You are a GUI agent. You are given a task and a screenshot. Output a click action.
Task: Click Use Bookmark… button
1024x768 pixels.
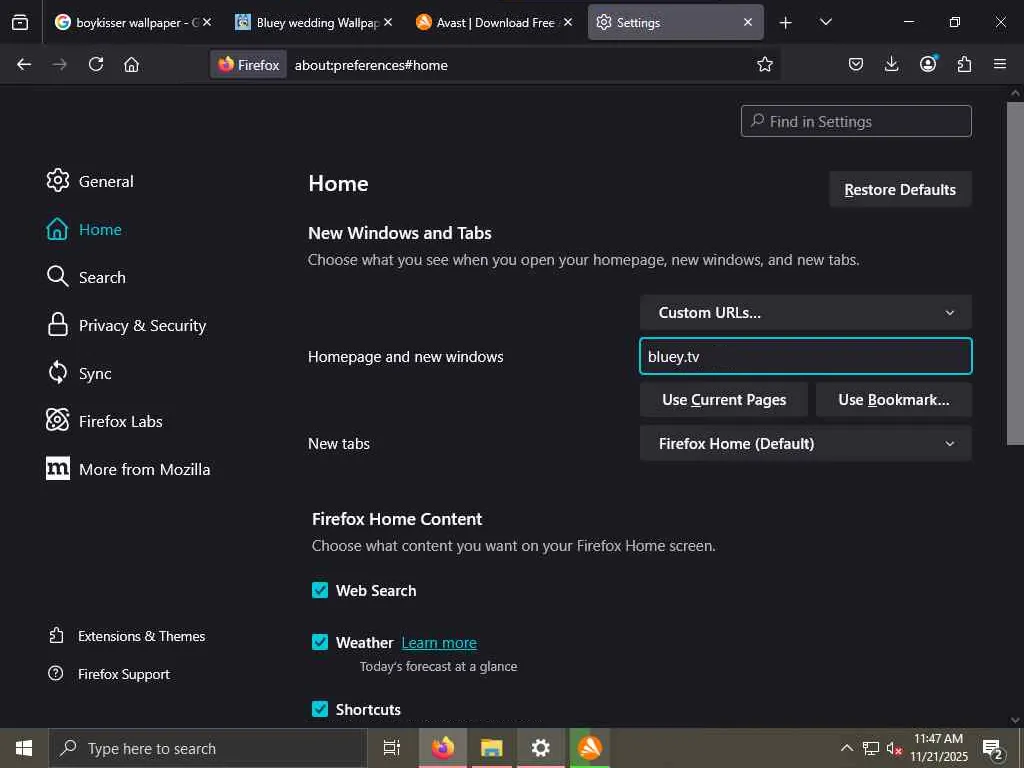point(894,400)
